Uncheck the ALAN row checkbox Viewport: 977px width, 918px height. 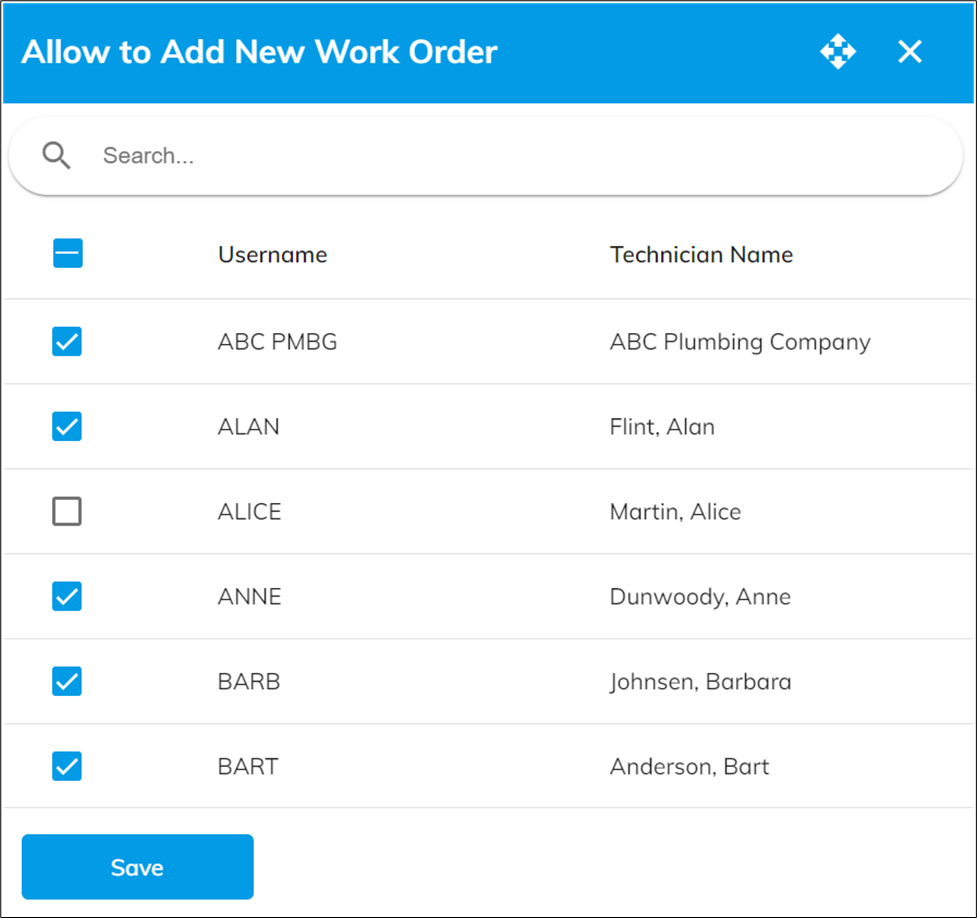point(67,426)
